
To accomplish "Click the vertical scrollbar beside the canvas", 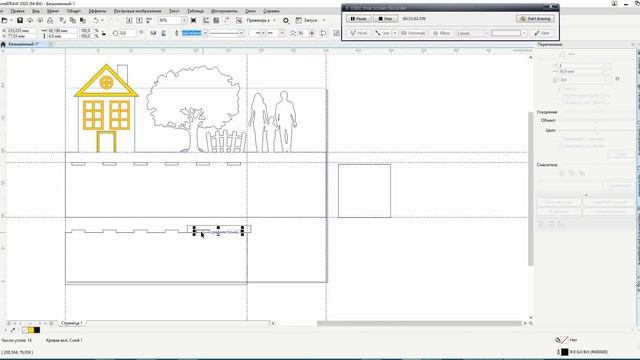I will pos(531,189).
